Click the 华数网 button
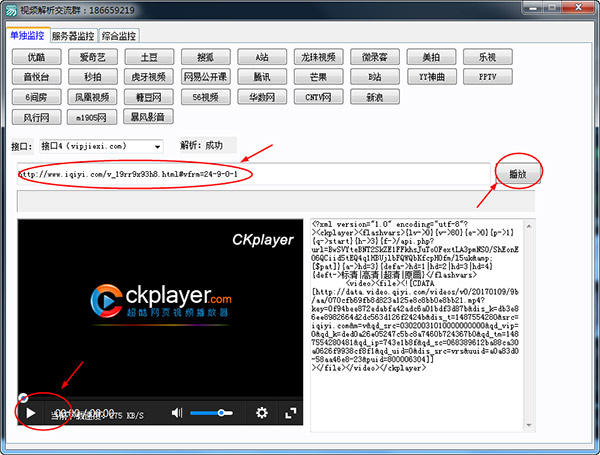The image size is (600, 455). pyautogui.click(x=262, y=97)
